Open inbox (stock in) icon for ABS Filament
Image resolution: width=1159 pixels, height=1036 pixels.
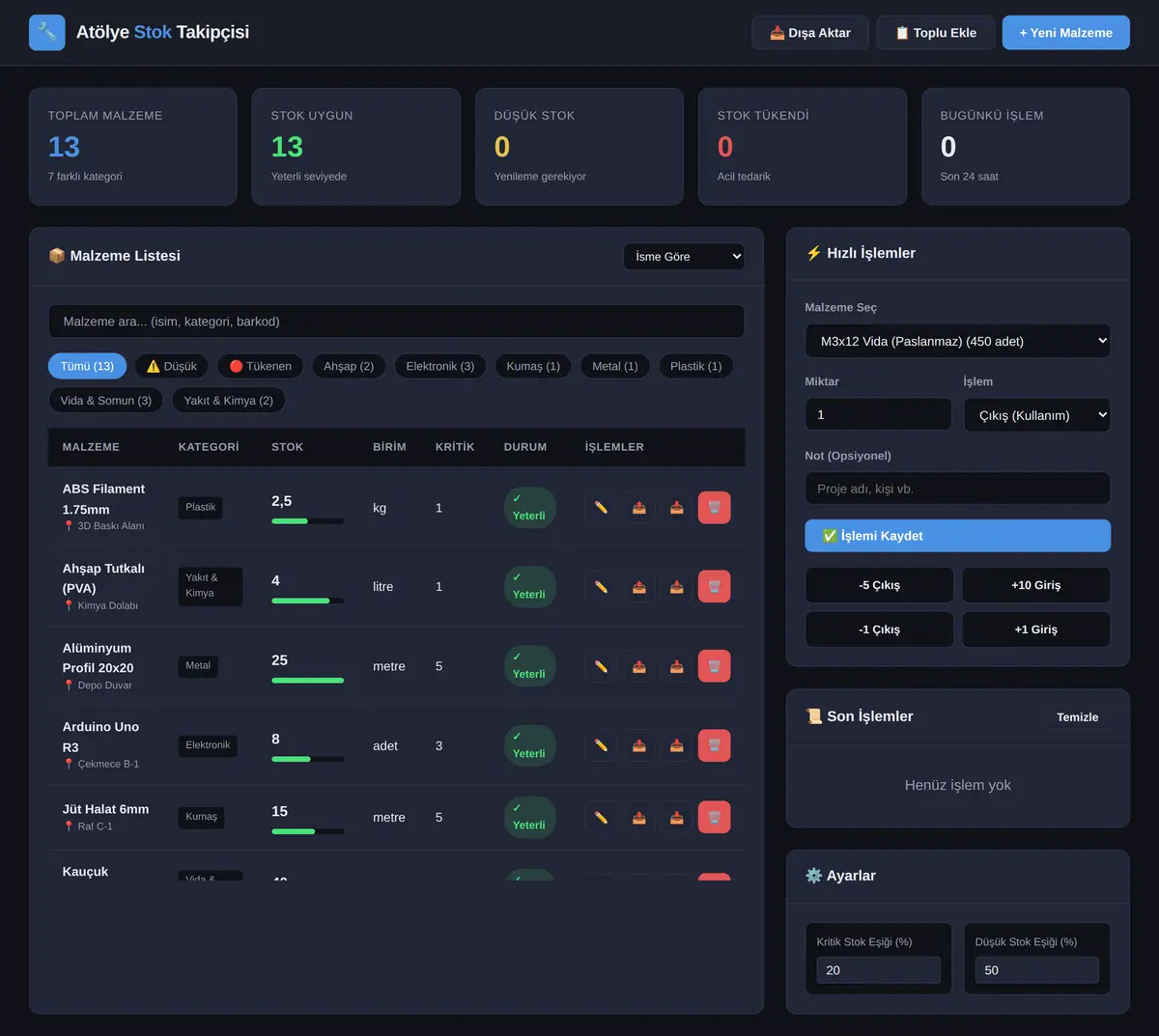676,508
